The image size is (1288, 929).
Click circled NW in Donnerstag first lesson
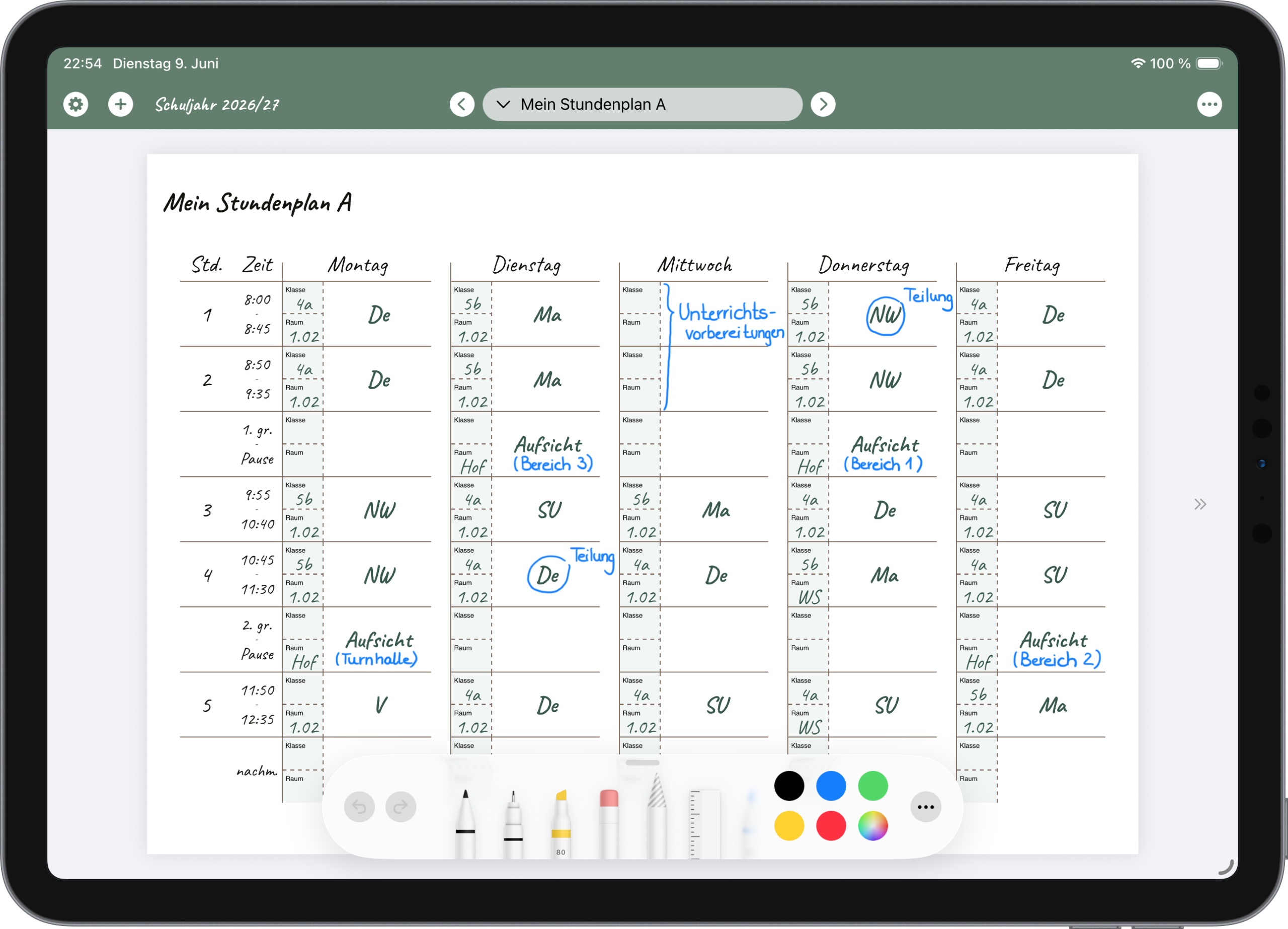[x=886, y=316]
